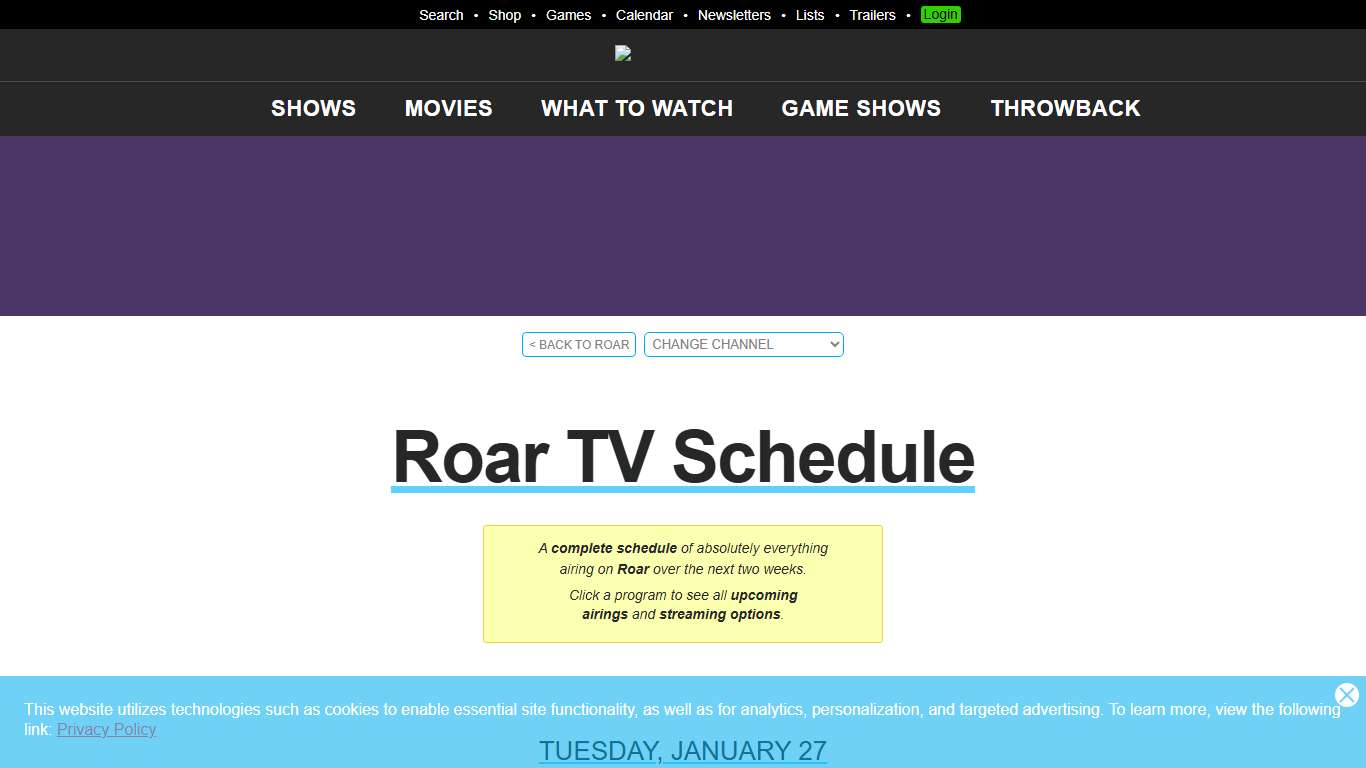Open the Change Channel dropdown
Viewport: 1366px width, 768px height.
pos(744,344)
